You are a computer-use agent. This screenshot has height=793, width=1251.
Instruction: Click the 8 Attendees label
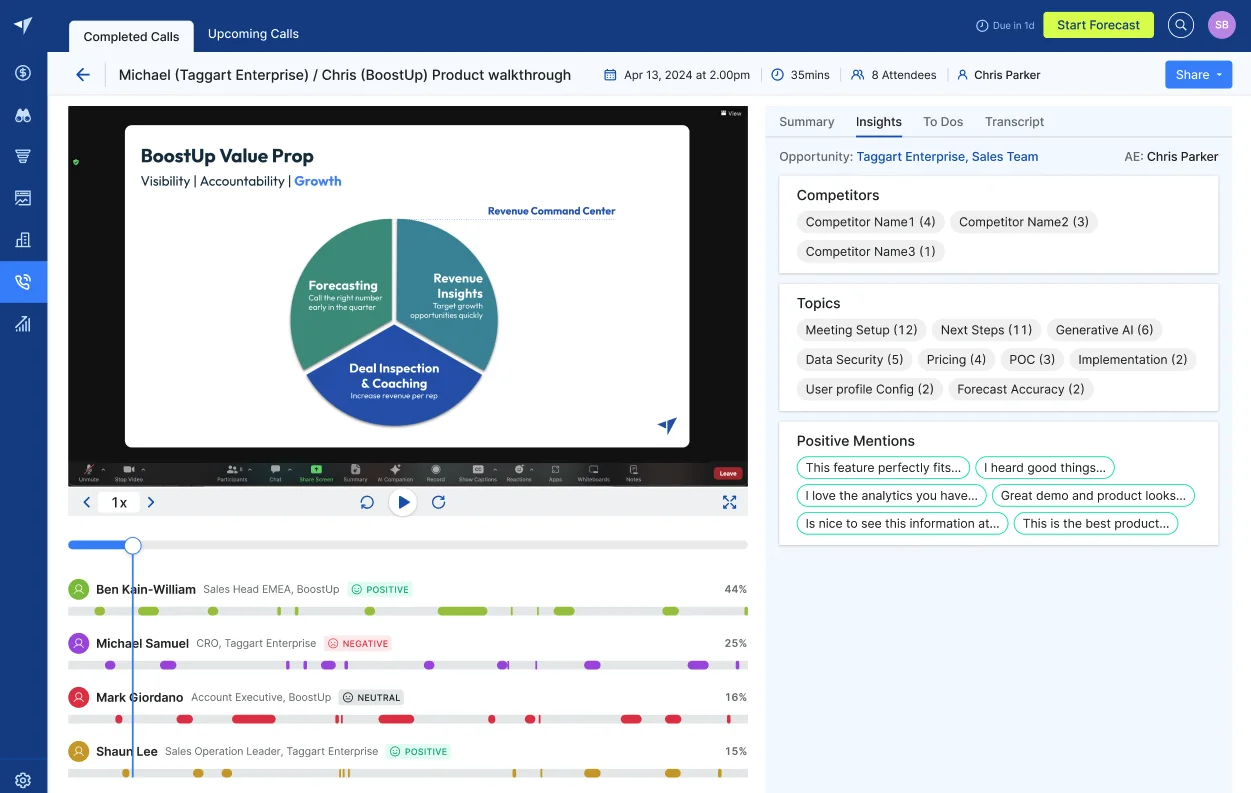click(894, 75)
